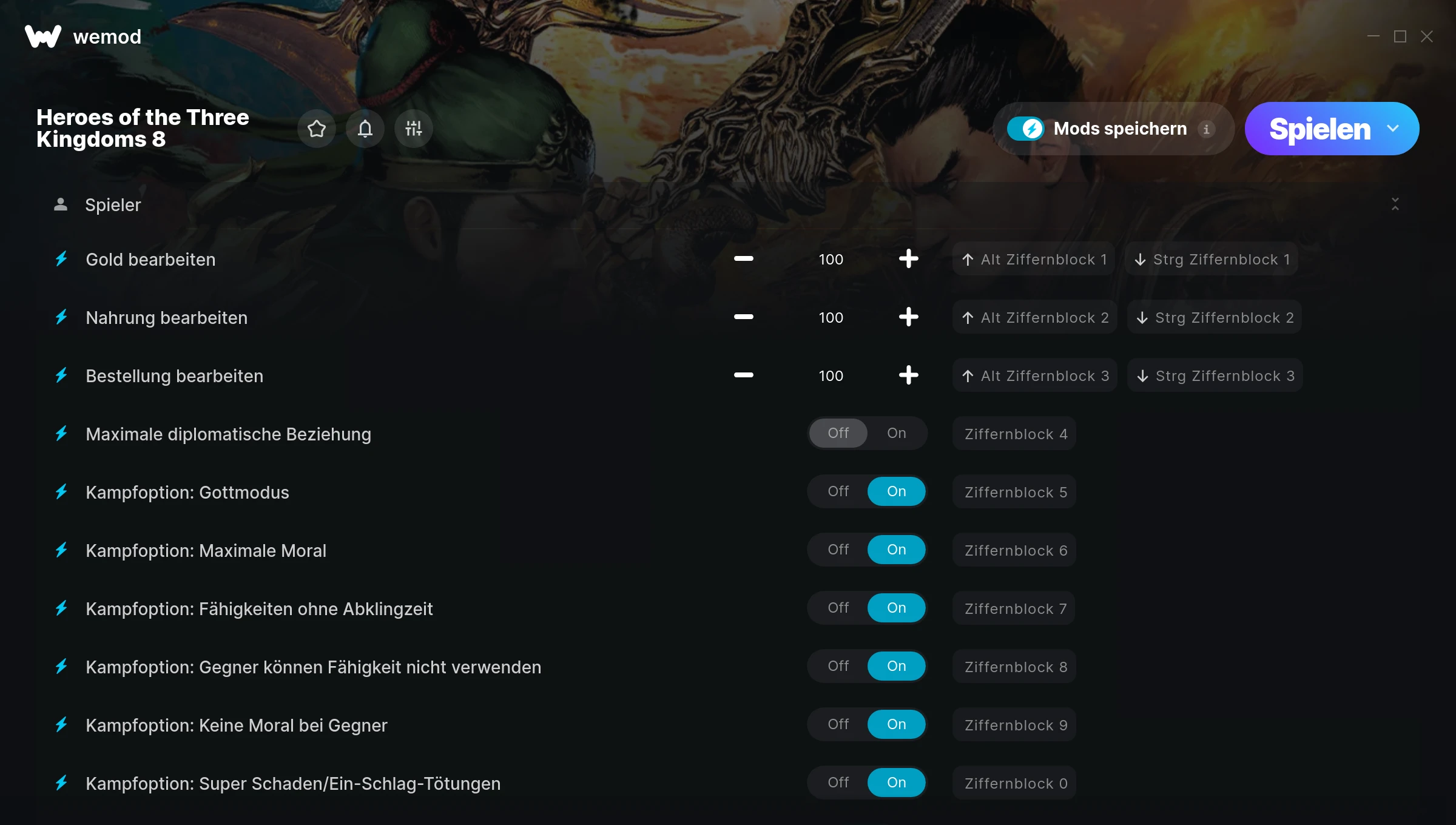Increase Gold bearbeiten with plus icon
The width and height of the screenshot is (1456, 825).
[x=908, y=259]
